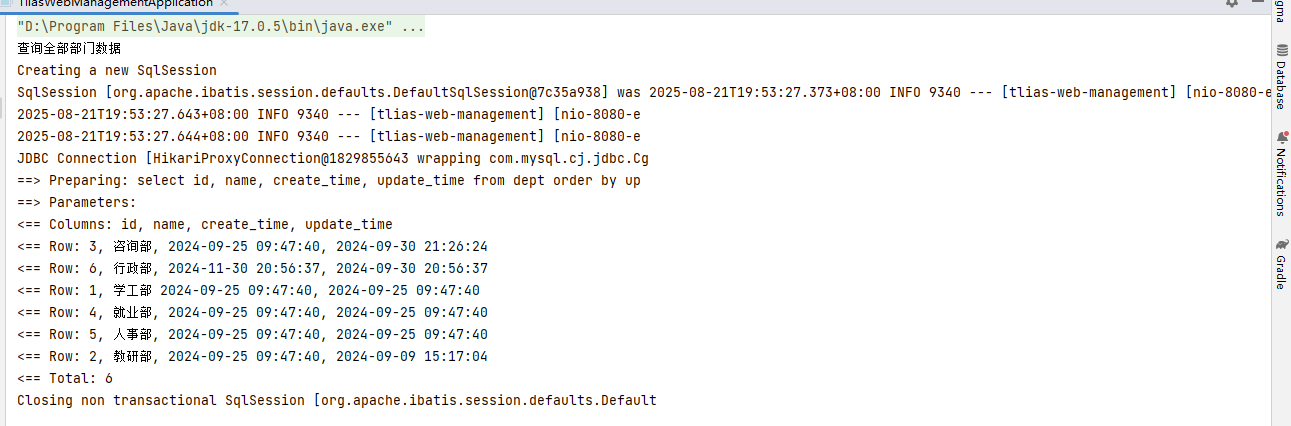Click the row containing 行政部
The image size is (1291, 426).
tap(251, 269)
